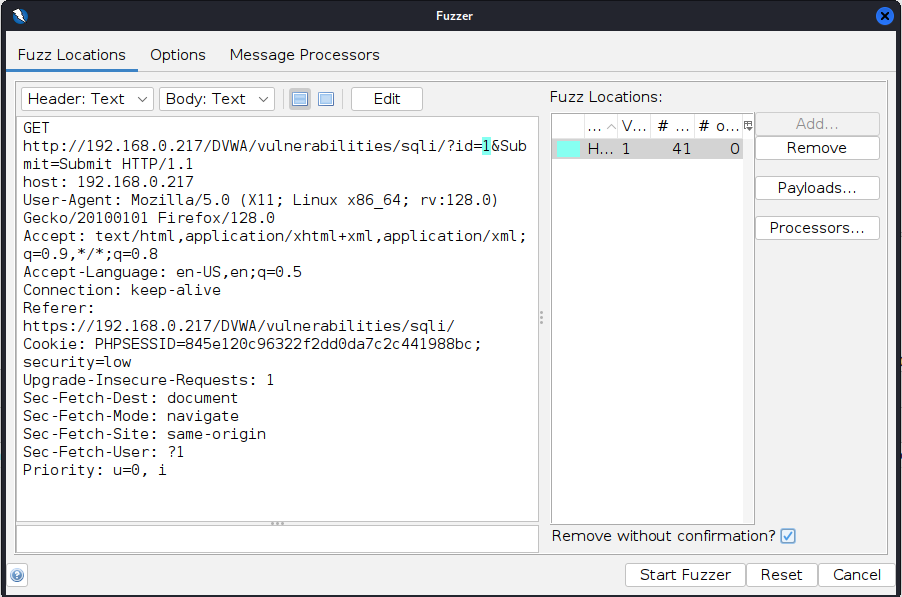Open the Processors... dialog
Viewport: 902px width, 597px height.
pos(817,228)
